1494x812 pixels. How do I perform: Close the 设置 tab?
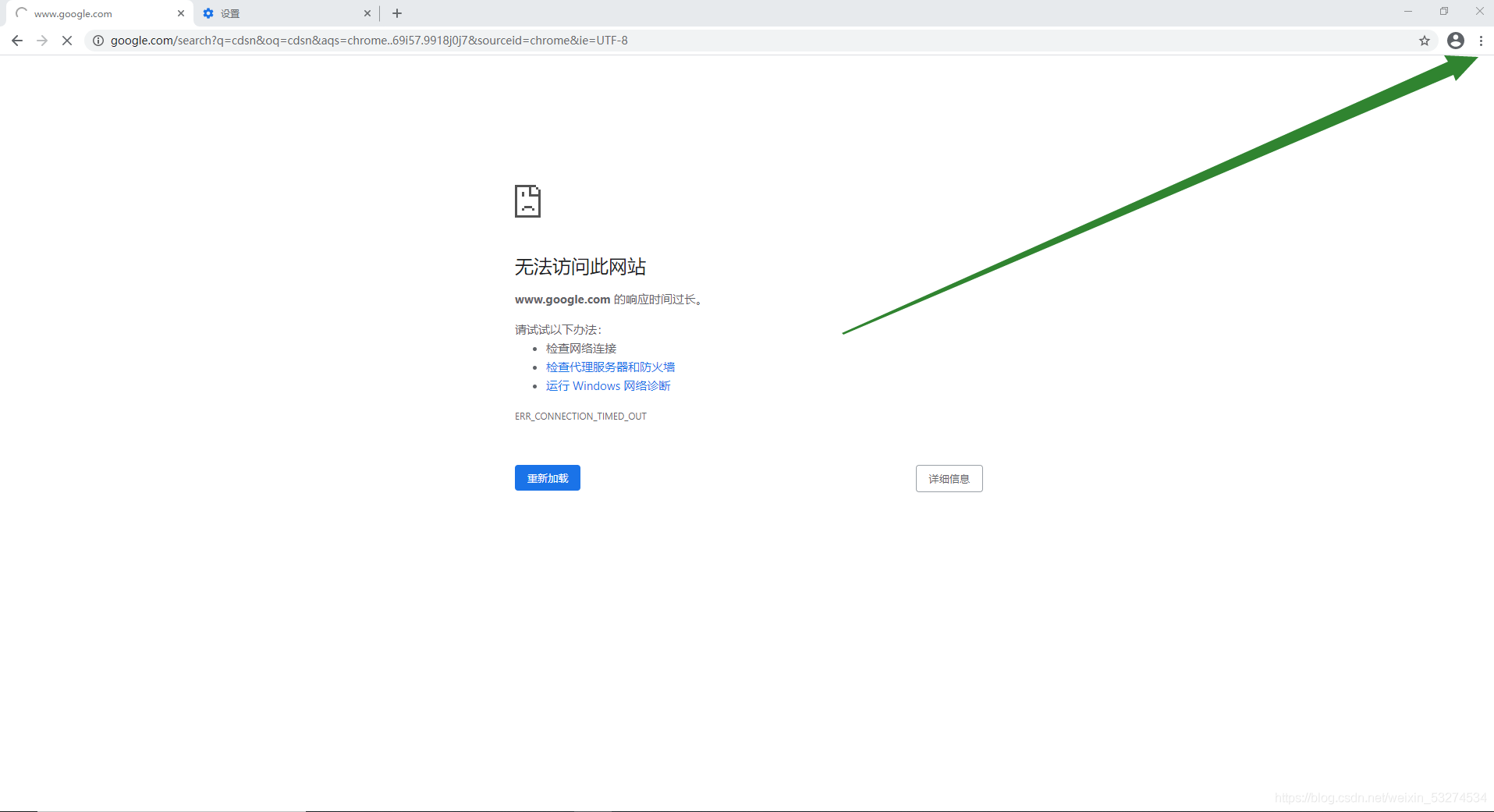367,13
